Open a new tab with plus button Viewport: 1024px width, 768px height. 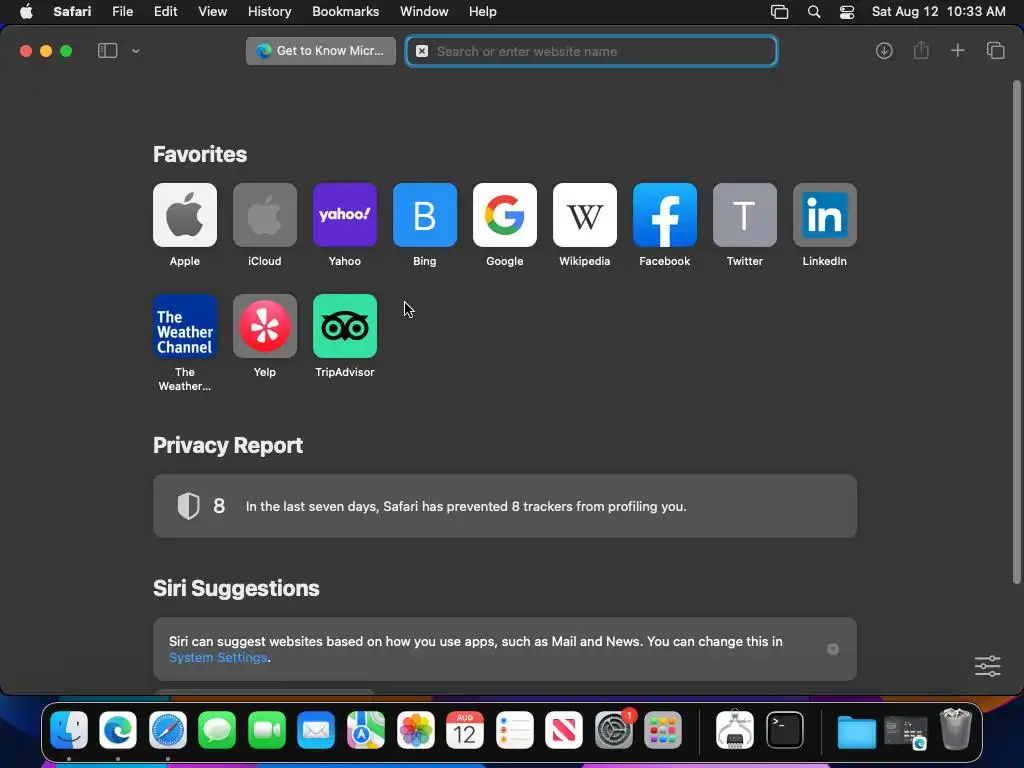pyautogui.click(x=957, y=51)
